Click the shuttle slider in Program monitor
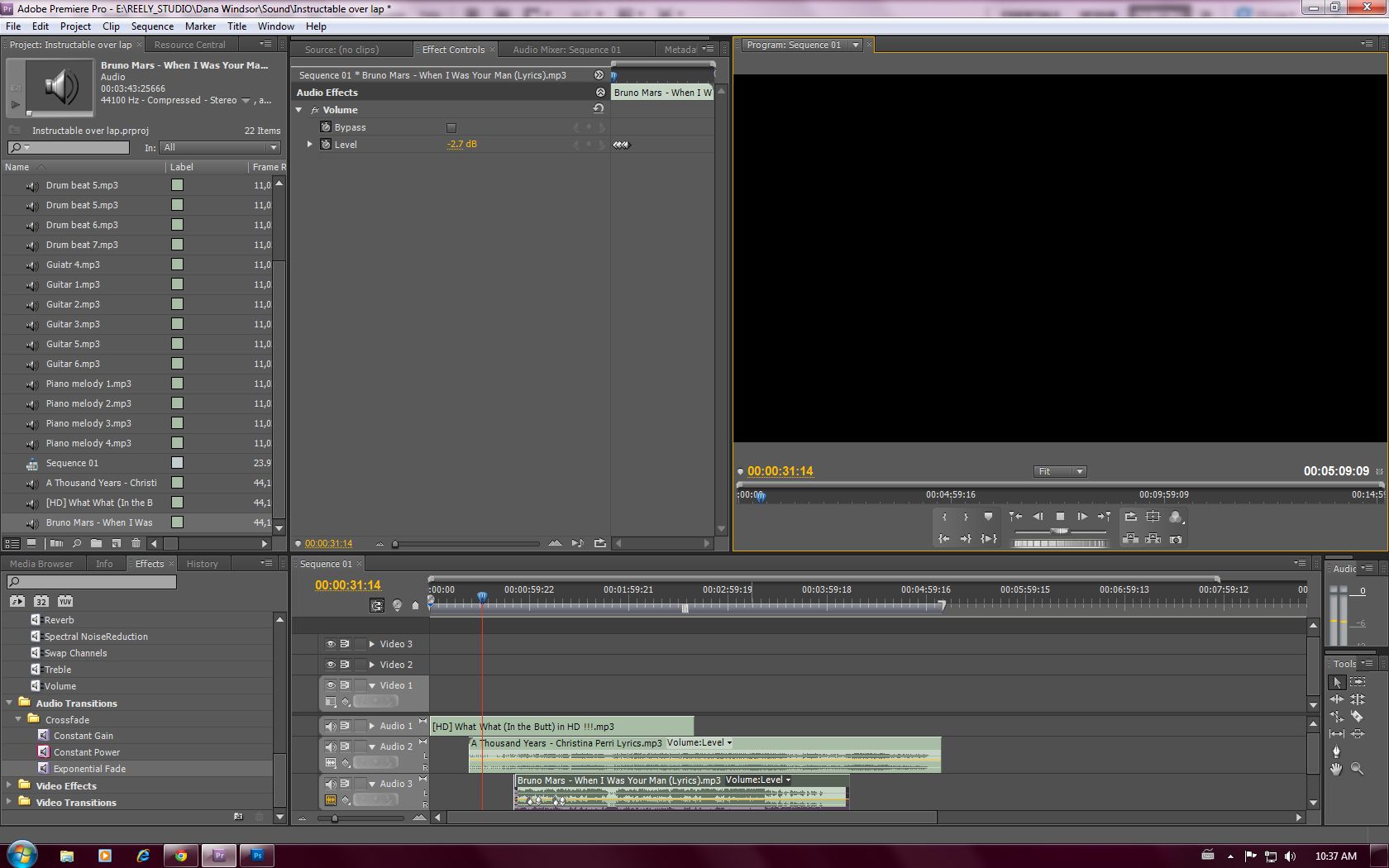The height and width of the screenshot is (868, 1389). [1060, 531]
